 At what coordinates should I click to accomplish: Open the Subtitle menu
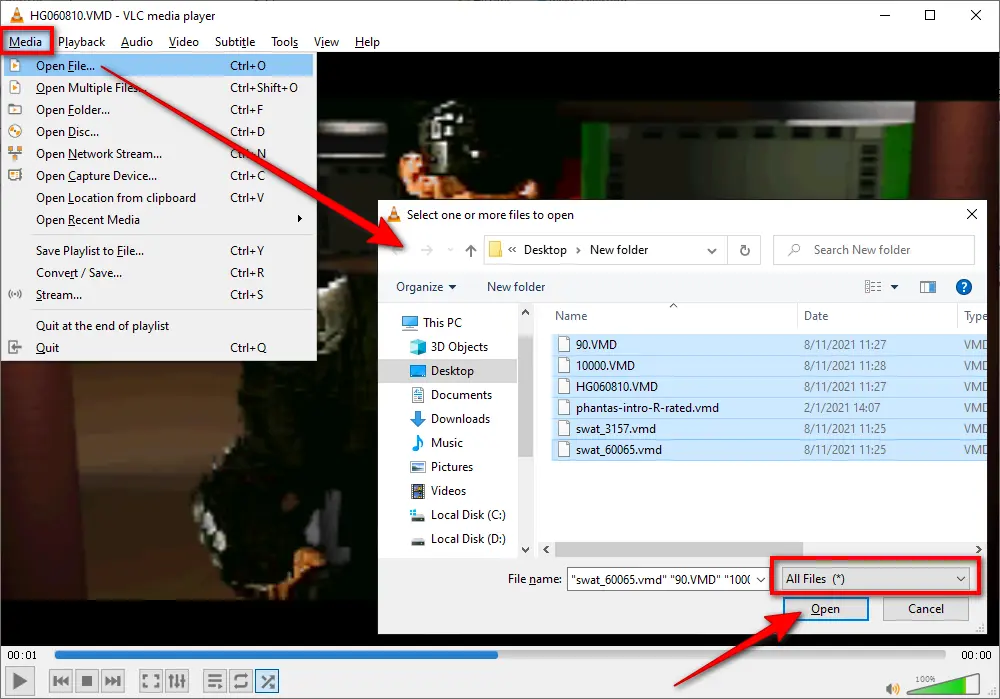click(235, 41)
